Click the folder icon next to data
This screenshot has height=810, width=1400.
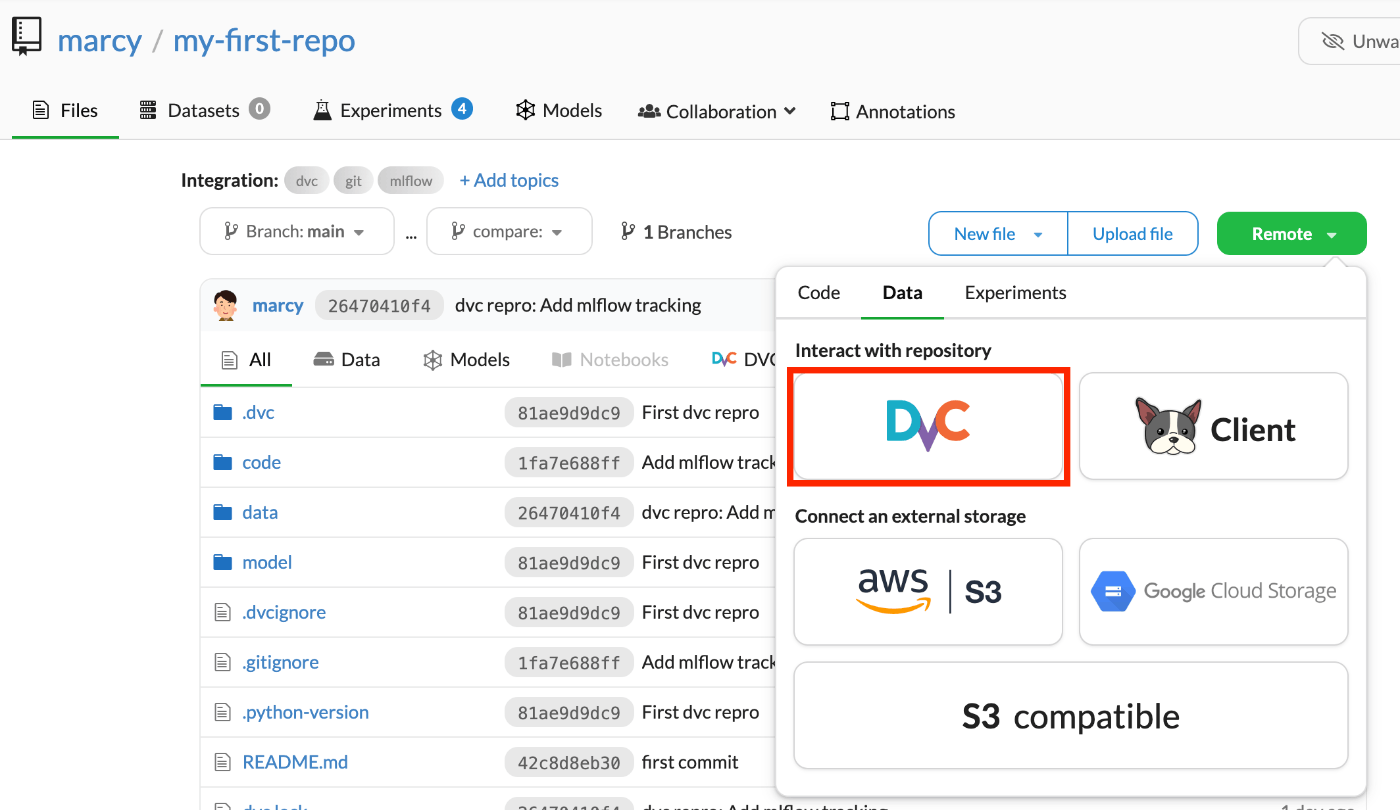pyautogui.click(x=222, y=512)
